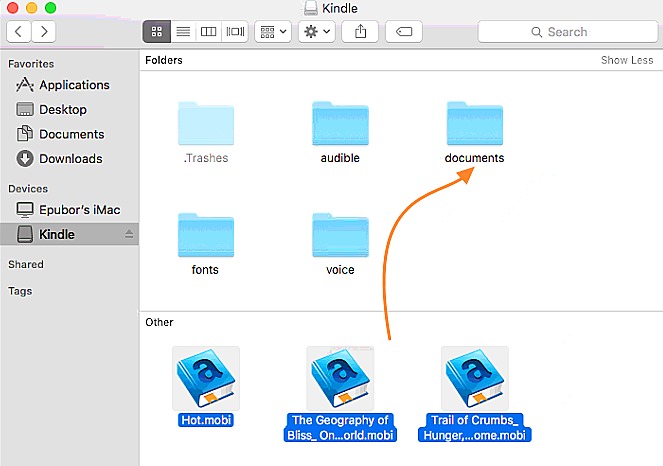Click the Edit Tags toolbar button

pos(404,32)
